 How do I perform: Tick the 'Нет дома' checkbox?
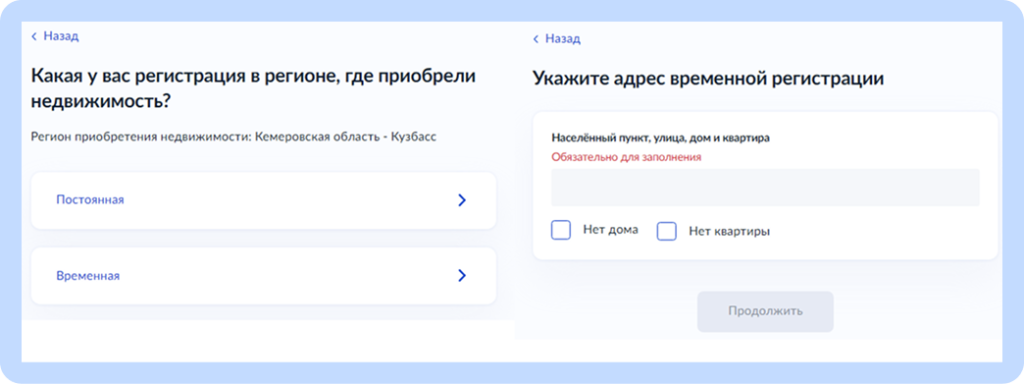(561, 231)
